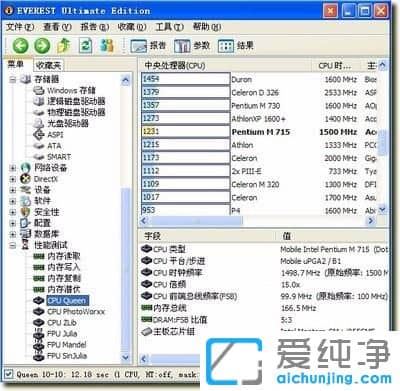The height and width of the screenshot is (391, 400).
Task: Click the 值 column header
Action: pyautogui.click(x=332, y=236)
